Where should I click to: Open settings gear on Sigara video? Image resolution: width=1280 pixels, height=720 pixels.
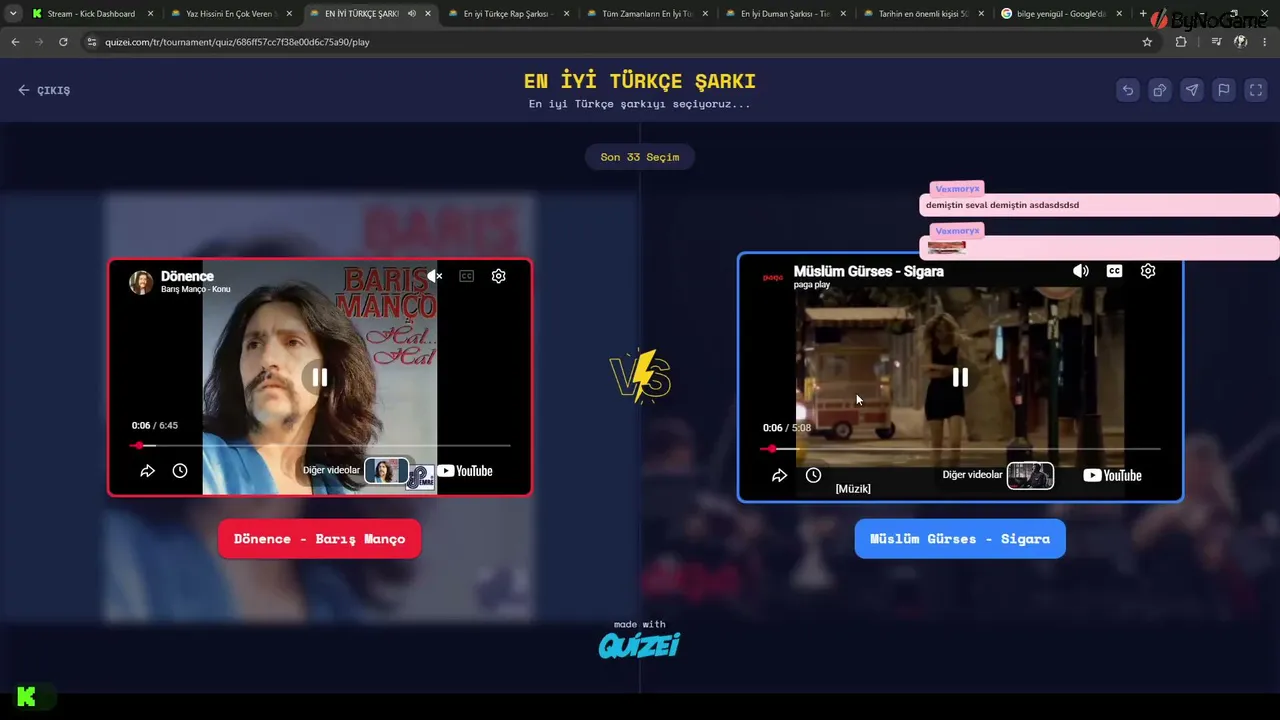(x=1148, y=271)
